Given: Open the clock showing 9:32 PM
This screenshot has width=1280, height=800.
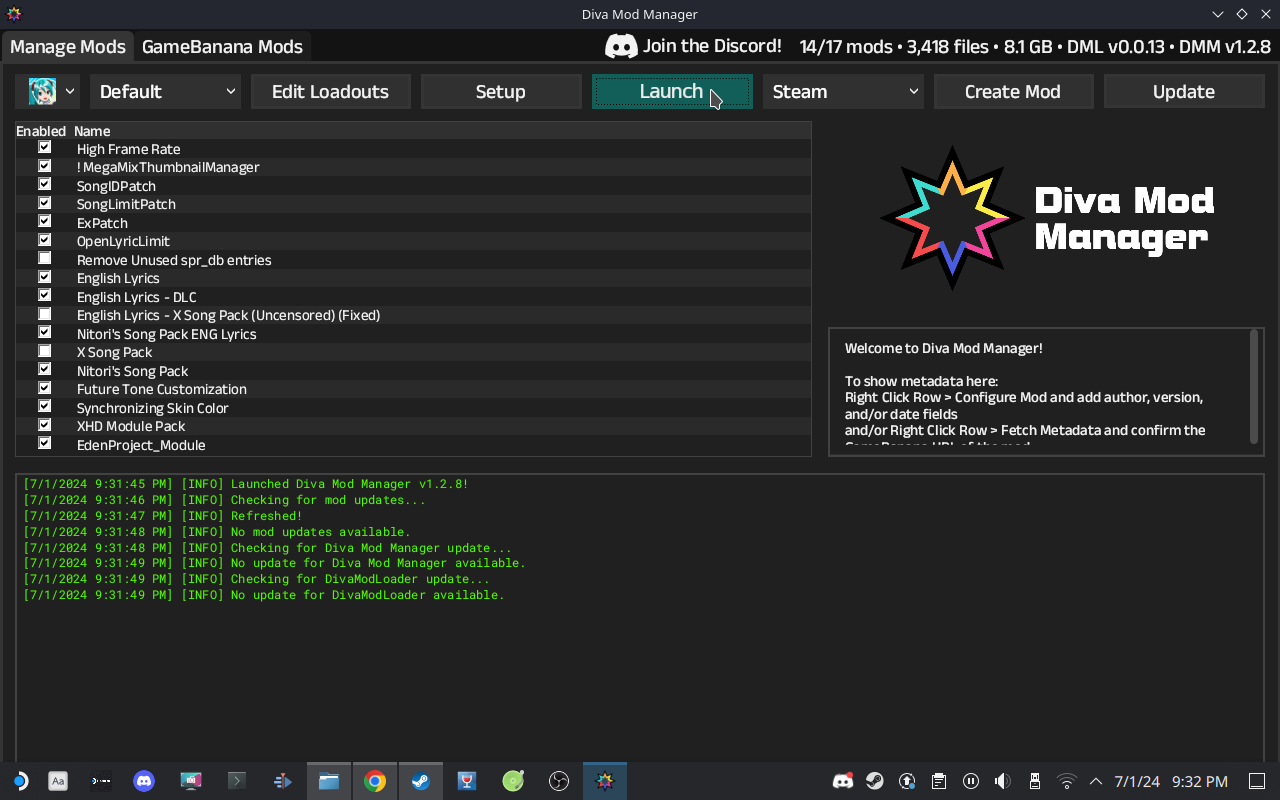Looking at the screenshot, I should (x=1200, y=781).
